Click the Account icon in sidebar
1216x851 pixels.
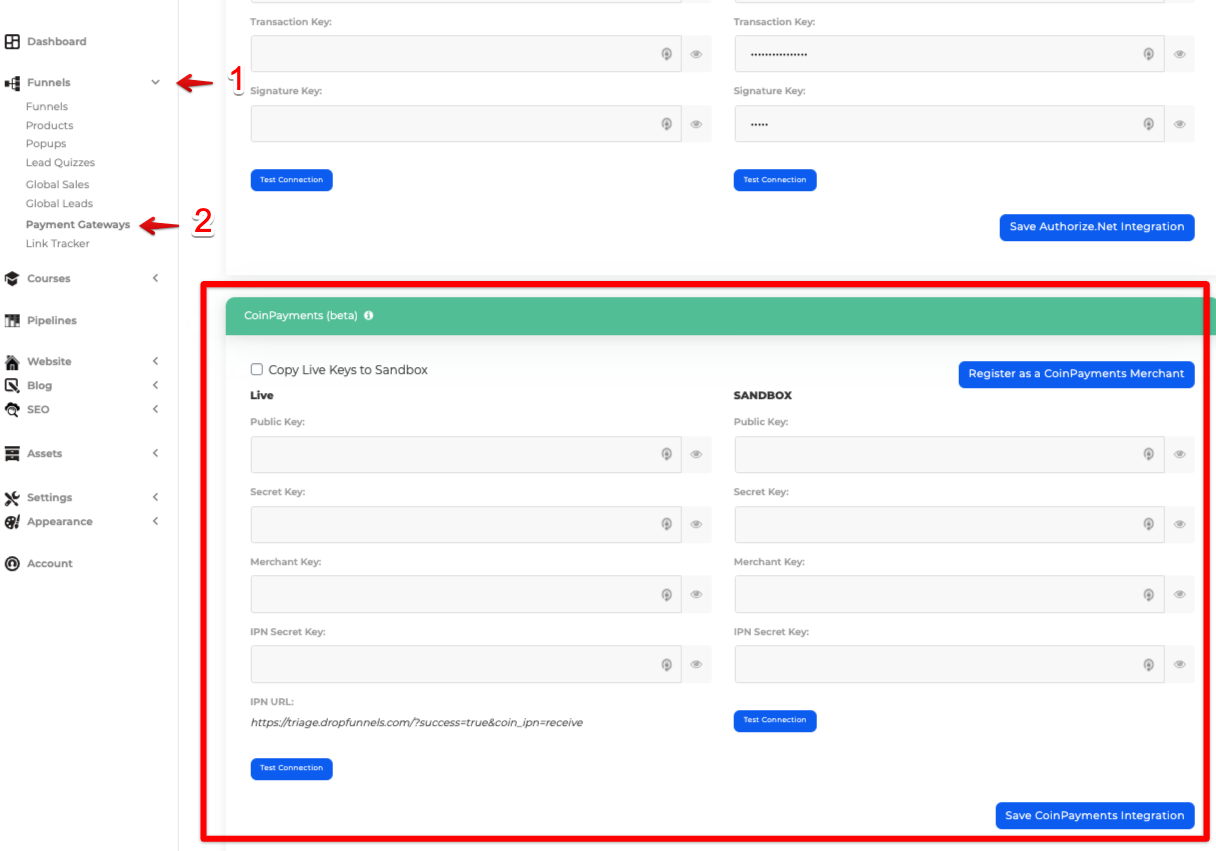(12, 564)
